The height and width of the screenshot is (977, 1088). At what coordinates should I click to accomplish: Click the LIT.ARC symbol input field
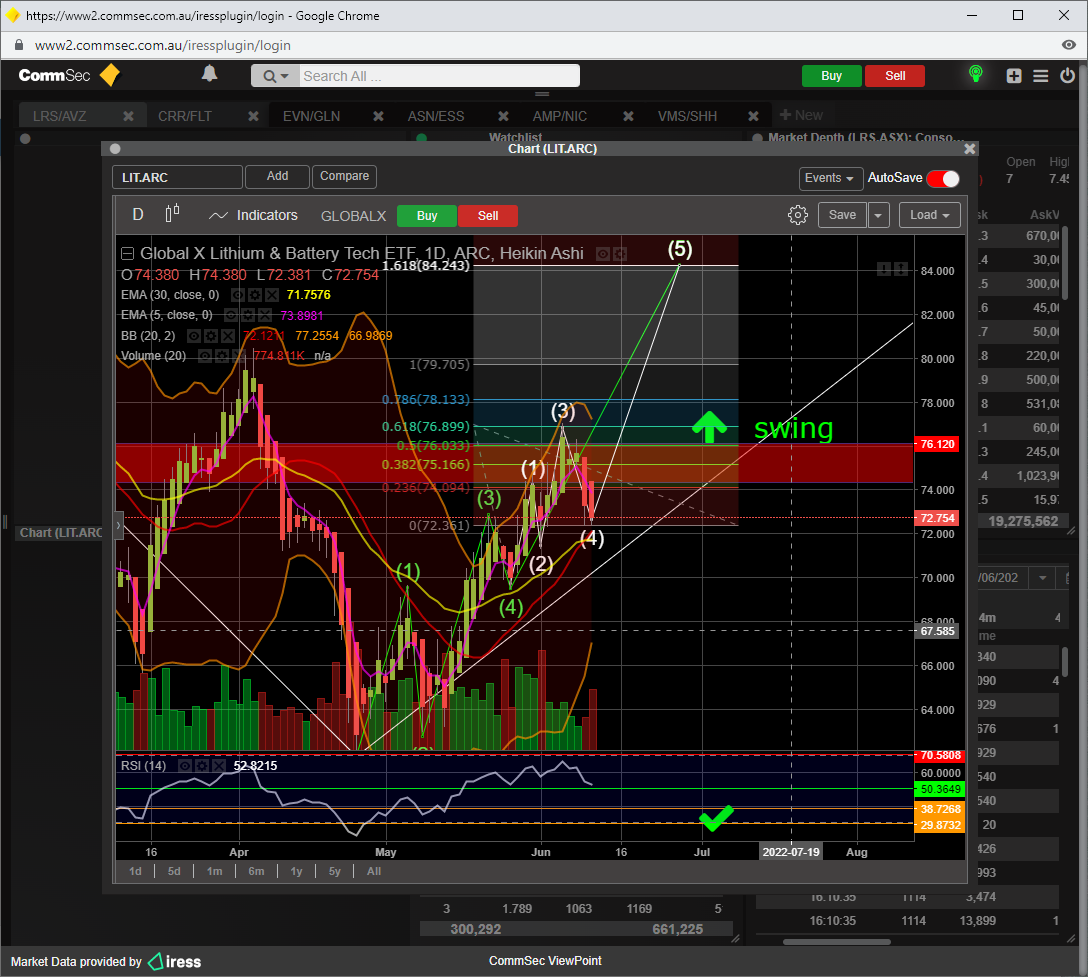(178, 177)
